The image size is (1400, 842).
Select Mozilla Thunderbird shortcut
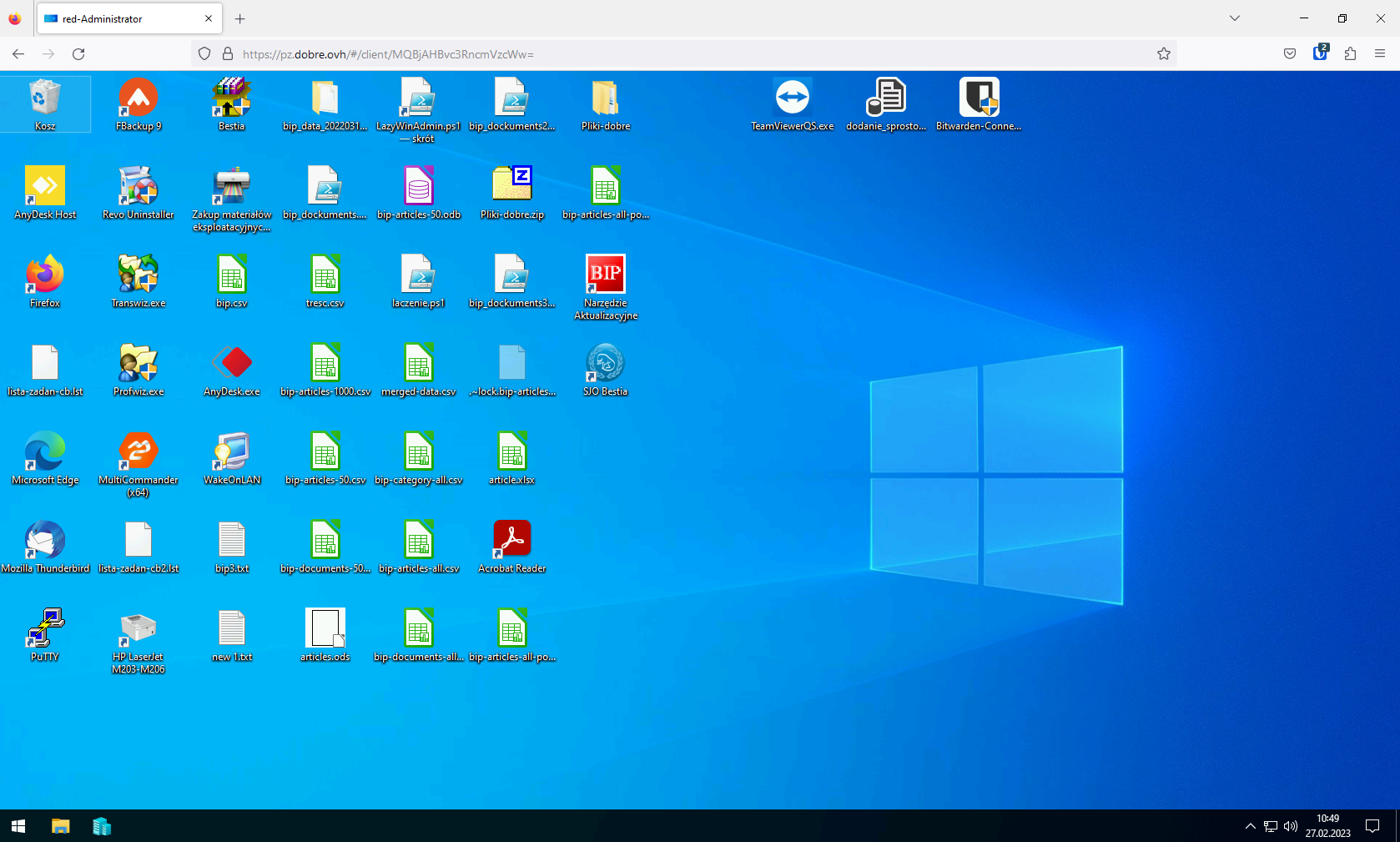(45, 547)
